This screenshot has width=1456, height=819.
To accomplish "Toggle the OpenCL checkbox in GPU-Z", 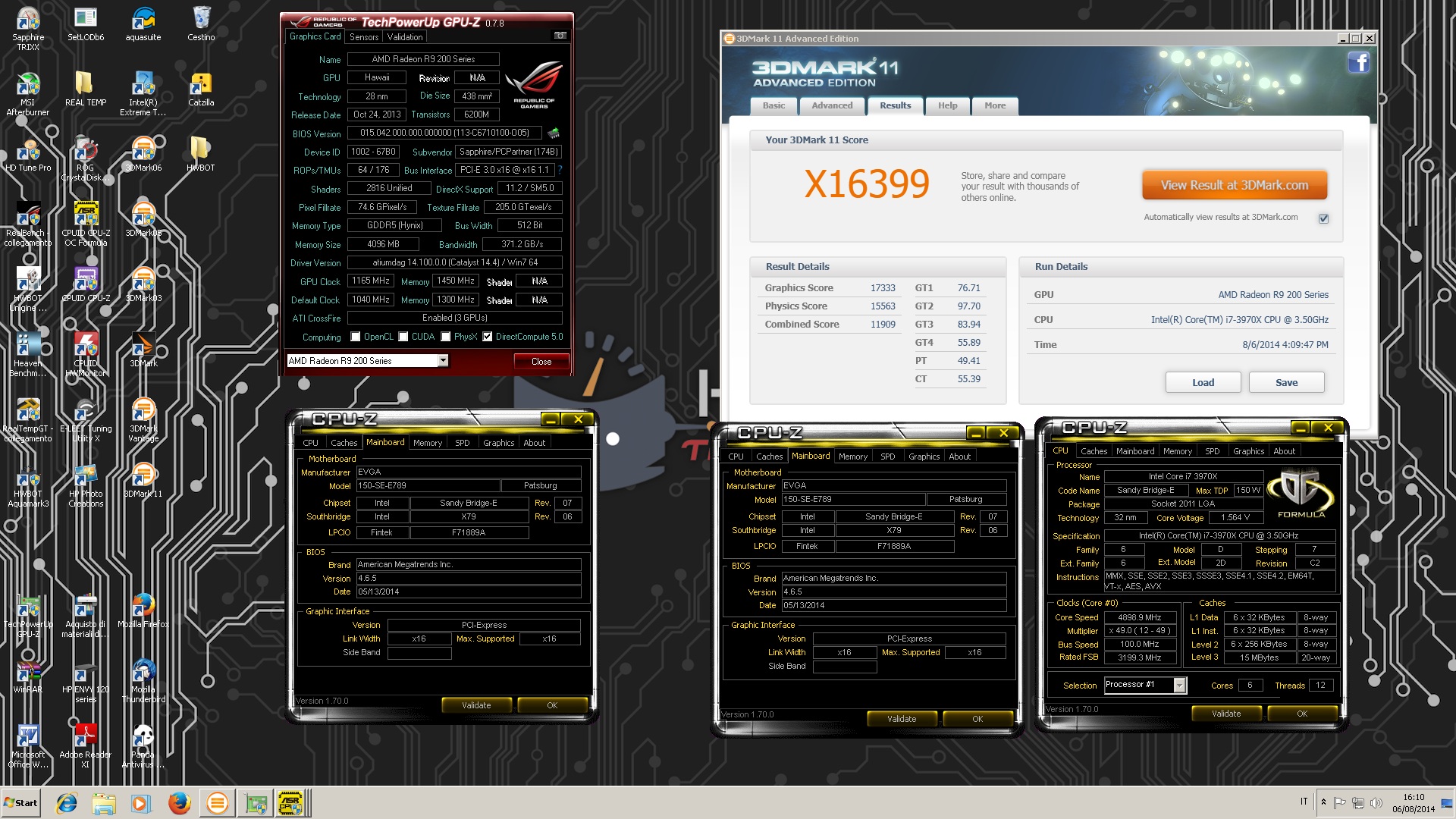I will pyautogui.click(x=356, y=337).
